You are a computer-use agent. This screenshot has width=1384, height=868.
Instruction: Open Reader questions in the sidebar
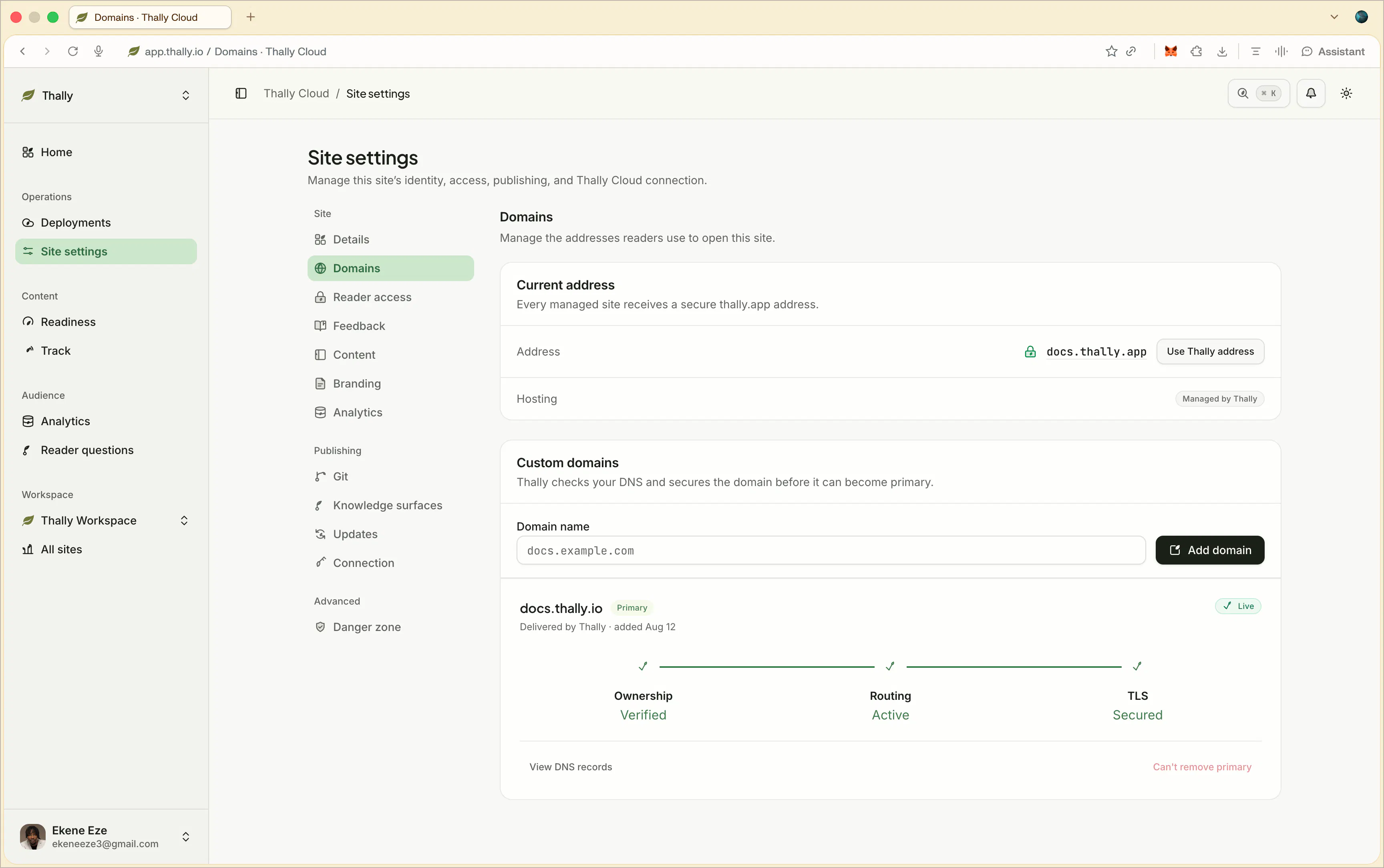coord(106,450)
